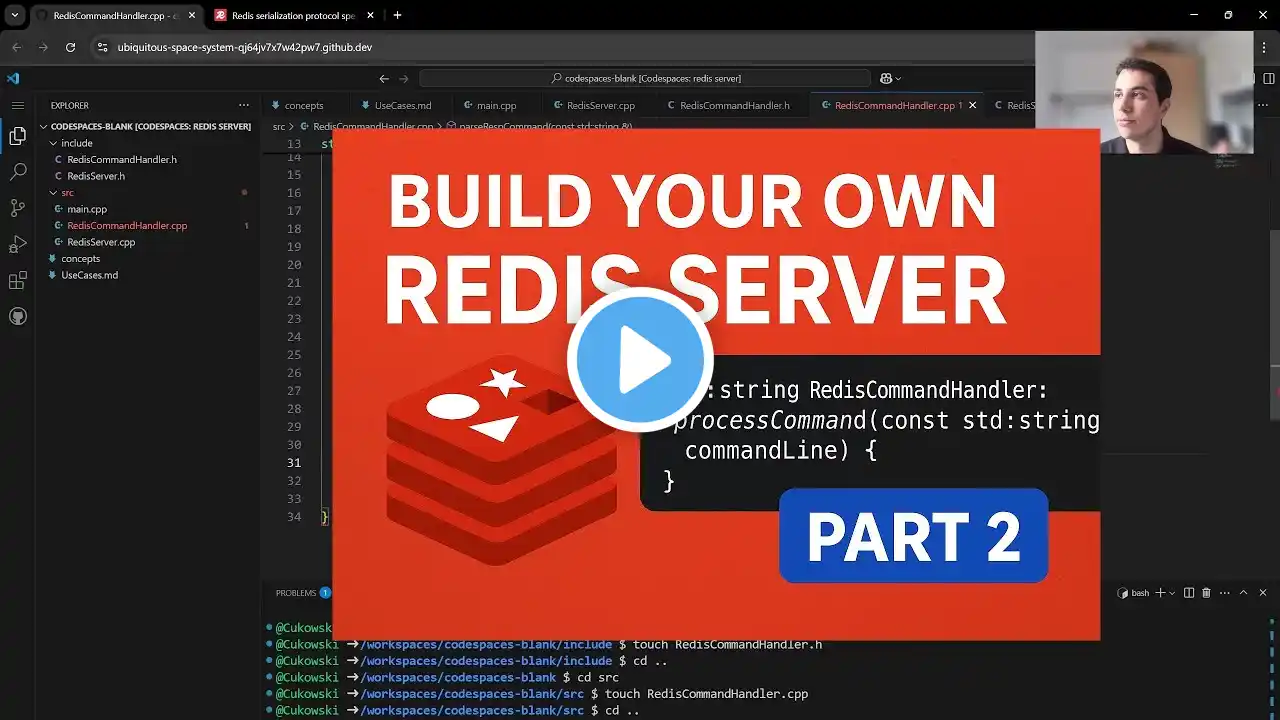Open RedisServer.h in the file explorer
Viewport: 1280px width, 720px height.
click(x=96, y=176)
